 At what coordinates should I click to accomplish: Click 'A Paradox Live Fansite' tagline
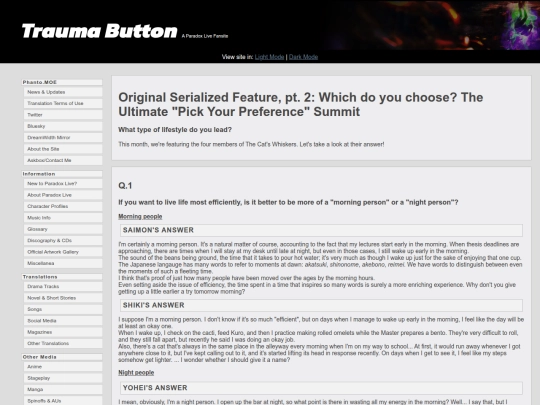(205, 36)
